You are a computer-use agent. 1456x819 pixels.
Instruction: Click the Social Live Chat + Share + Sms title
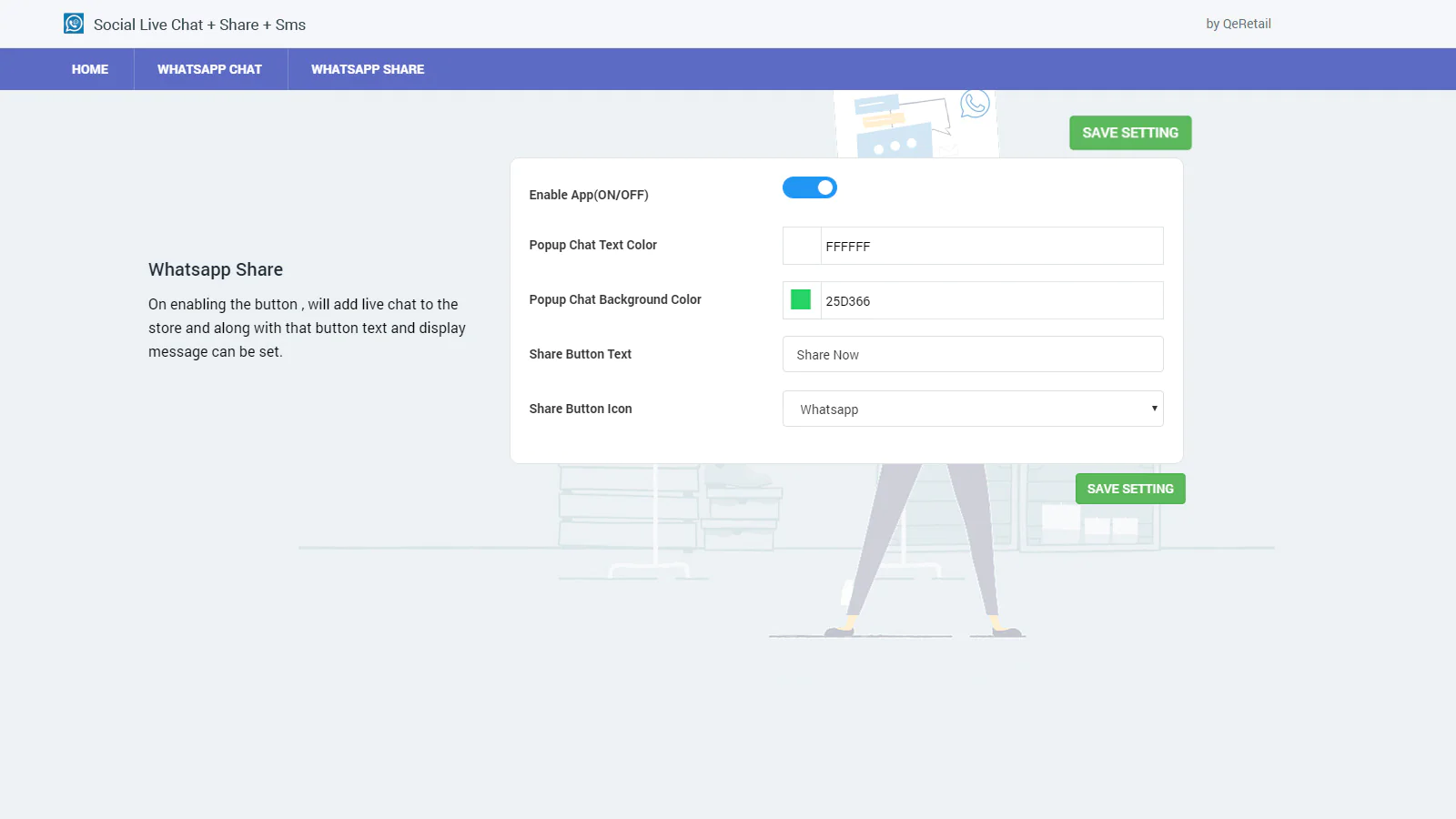pos(199,25)
